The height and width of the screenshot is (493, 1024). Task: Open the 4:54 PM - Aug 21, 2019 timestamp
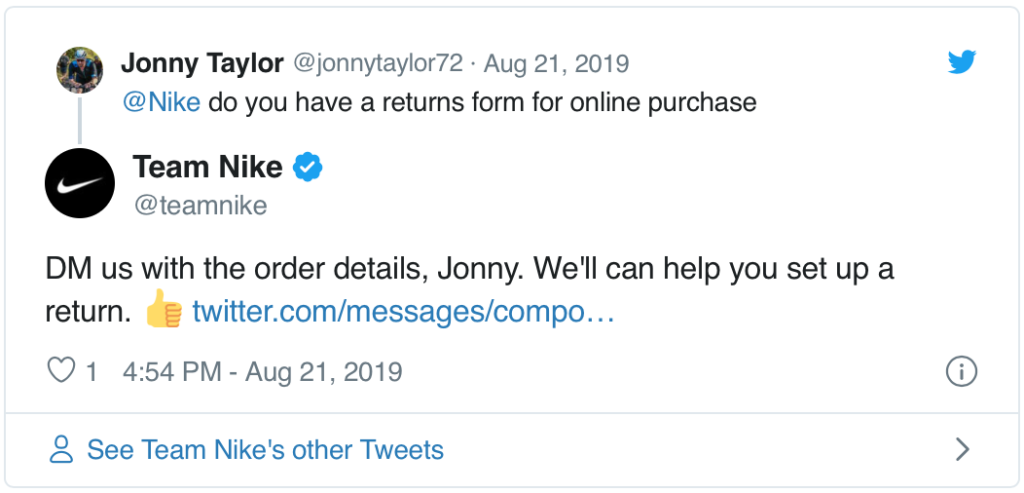point(262,372)
